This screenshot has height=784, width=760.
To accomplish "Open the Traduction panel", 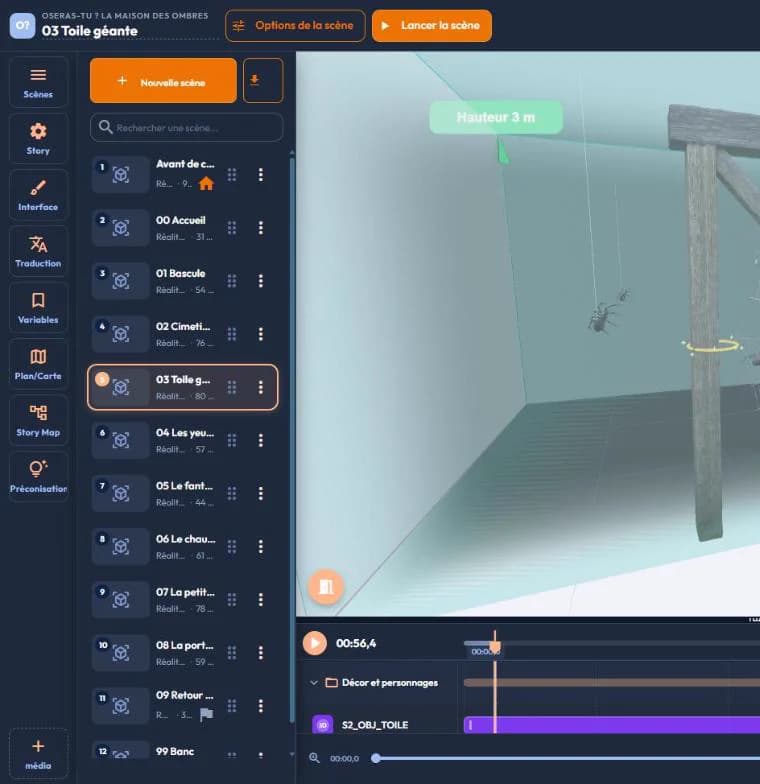I will point(38,252).
